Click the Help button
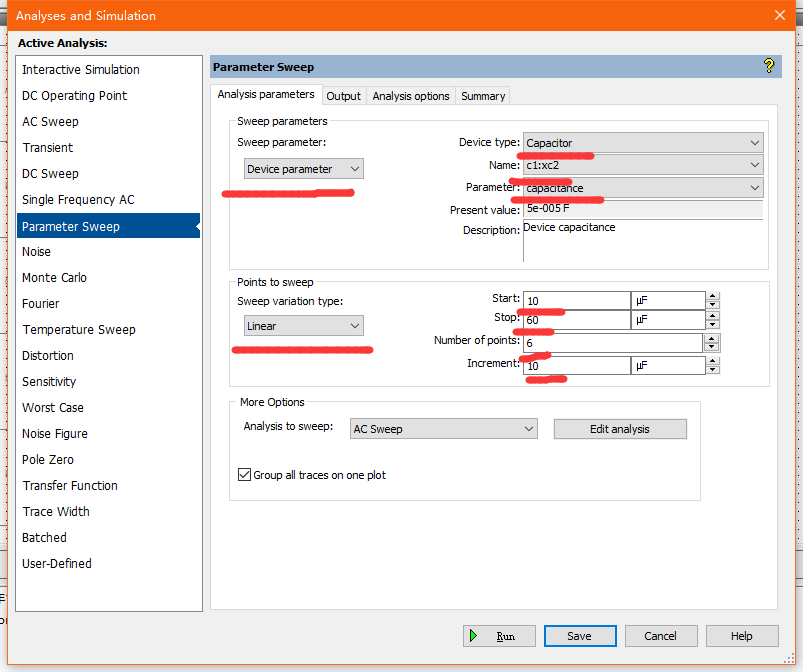 [742, 636]
